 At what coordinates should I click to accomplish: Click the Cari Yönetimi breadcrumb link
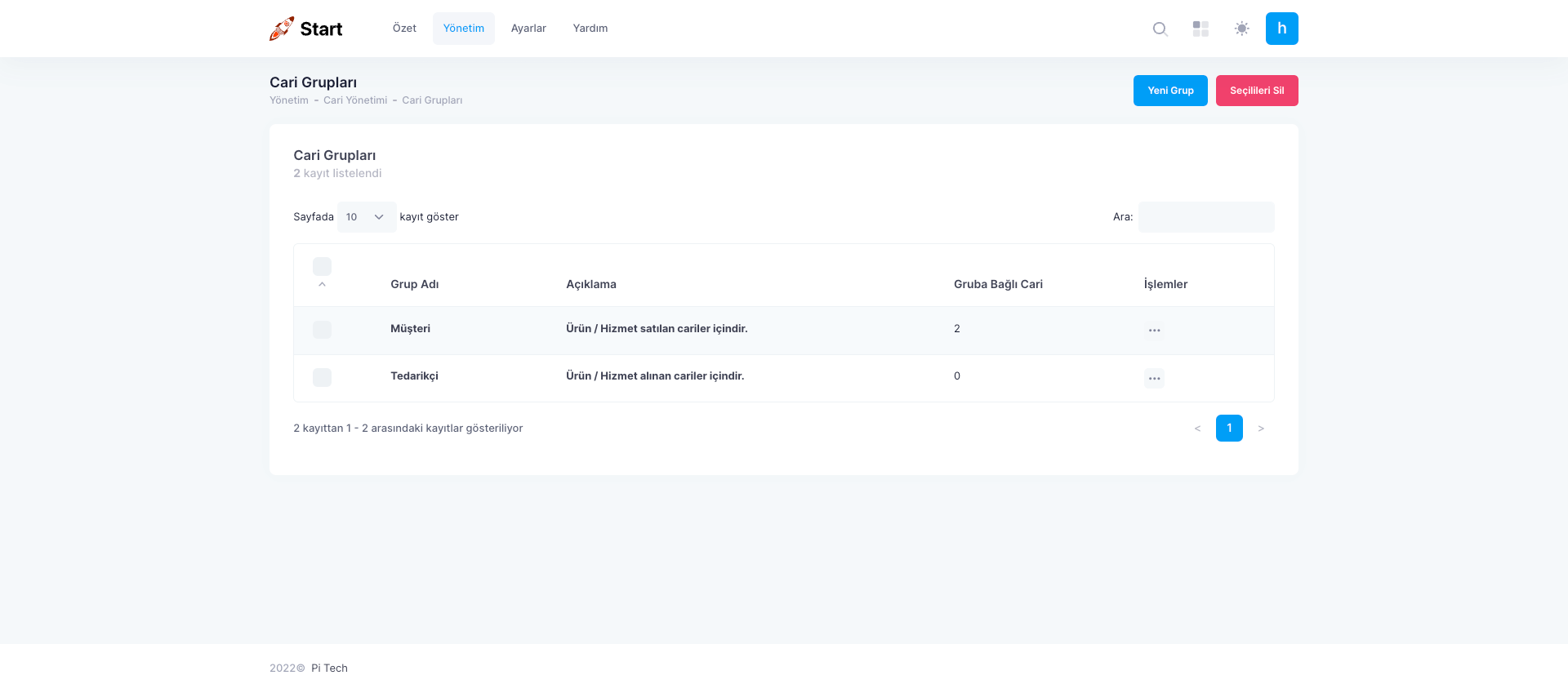pyautogui.click(x=355, y=100)
